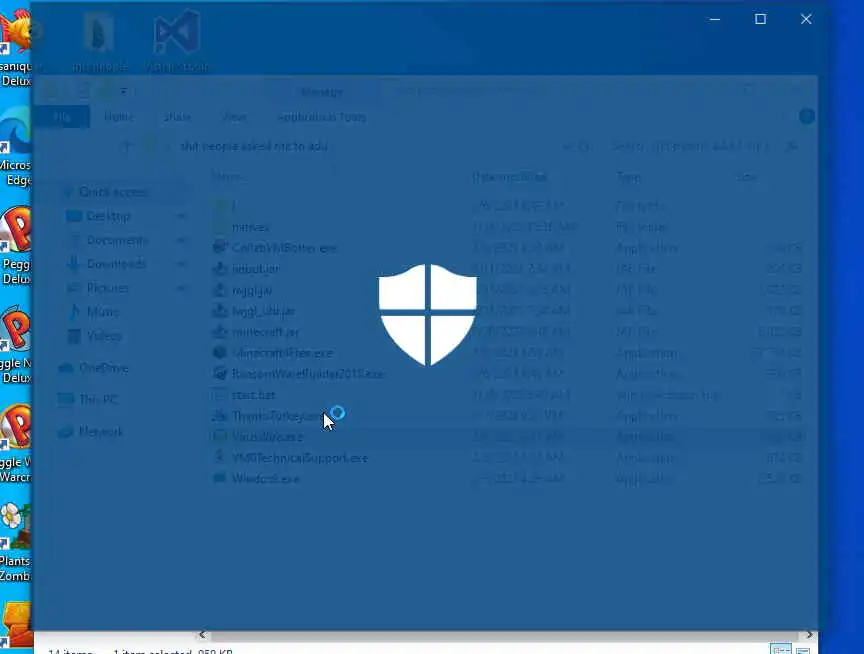Open Downloads in the navigation pane

pos(116,264)
